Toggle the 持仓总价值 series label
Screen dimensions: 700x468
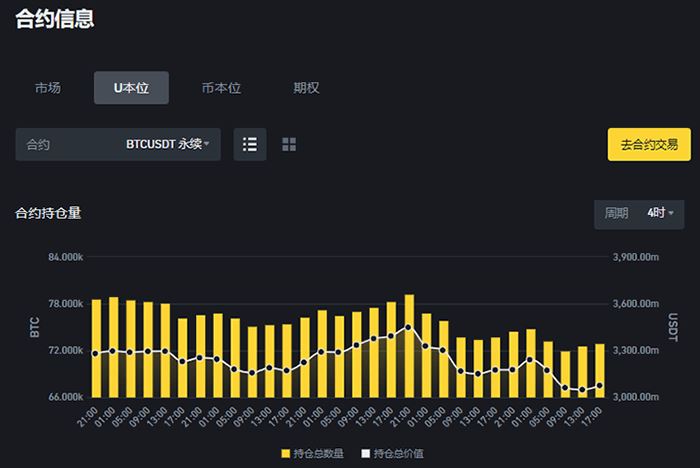(400, 454)
